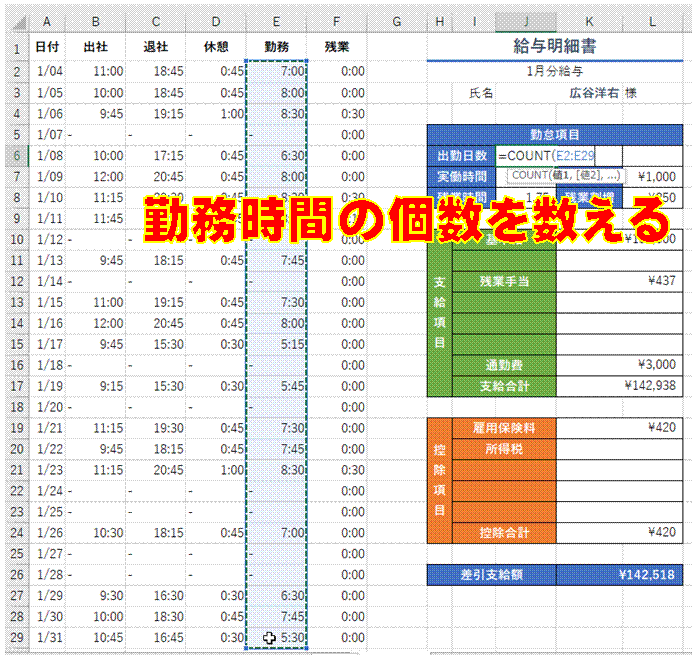Click the 勤務 header cell
This screenshot has width=698, height=663.
276,47
